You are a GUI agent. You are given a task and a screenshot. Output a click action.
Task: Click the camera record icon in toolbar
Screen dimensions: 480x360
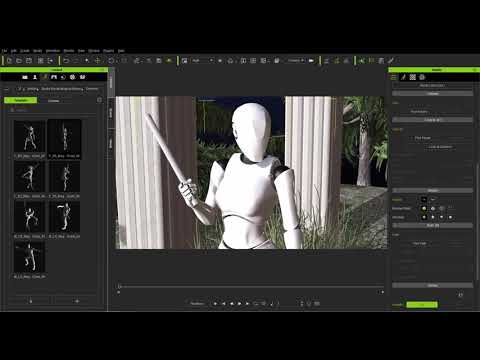point(311,61)
